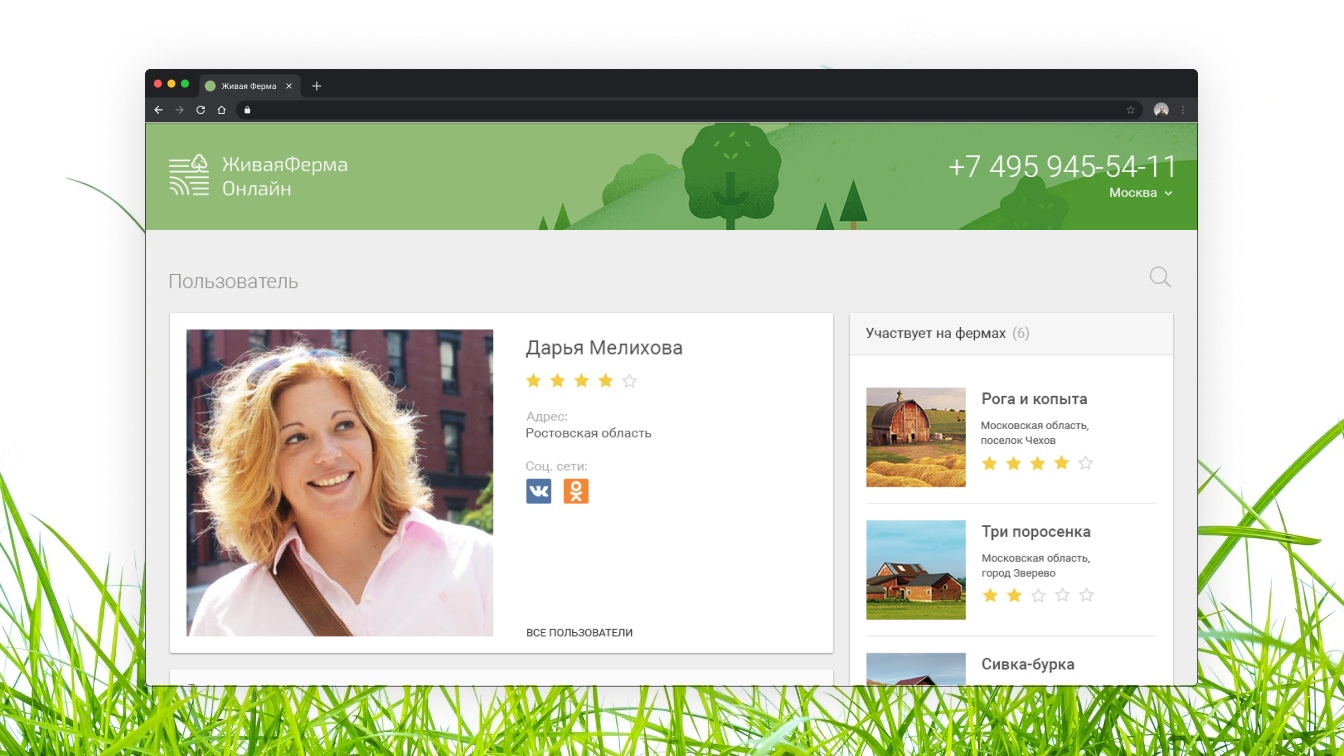
Task: Set Дарья Мелихова rating to five stars
Action: (629, 381)
